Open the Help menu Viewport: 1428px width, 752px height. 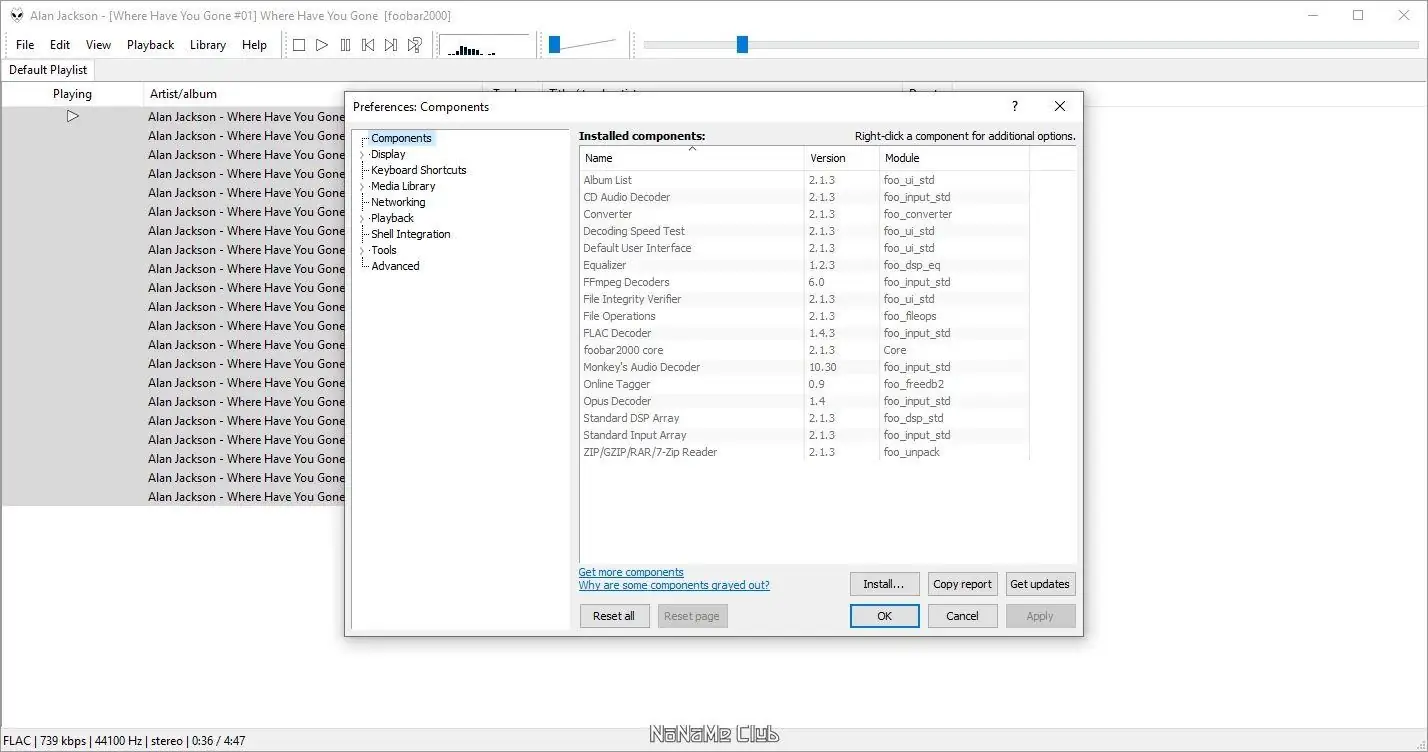[x=254, y=45]
